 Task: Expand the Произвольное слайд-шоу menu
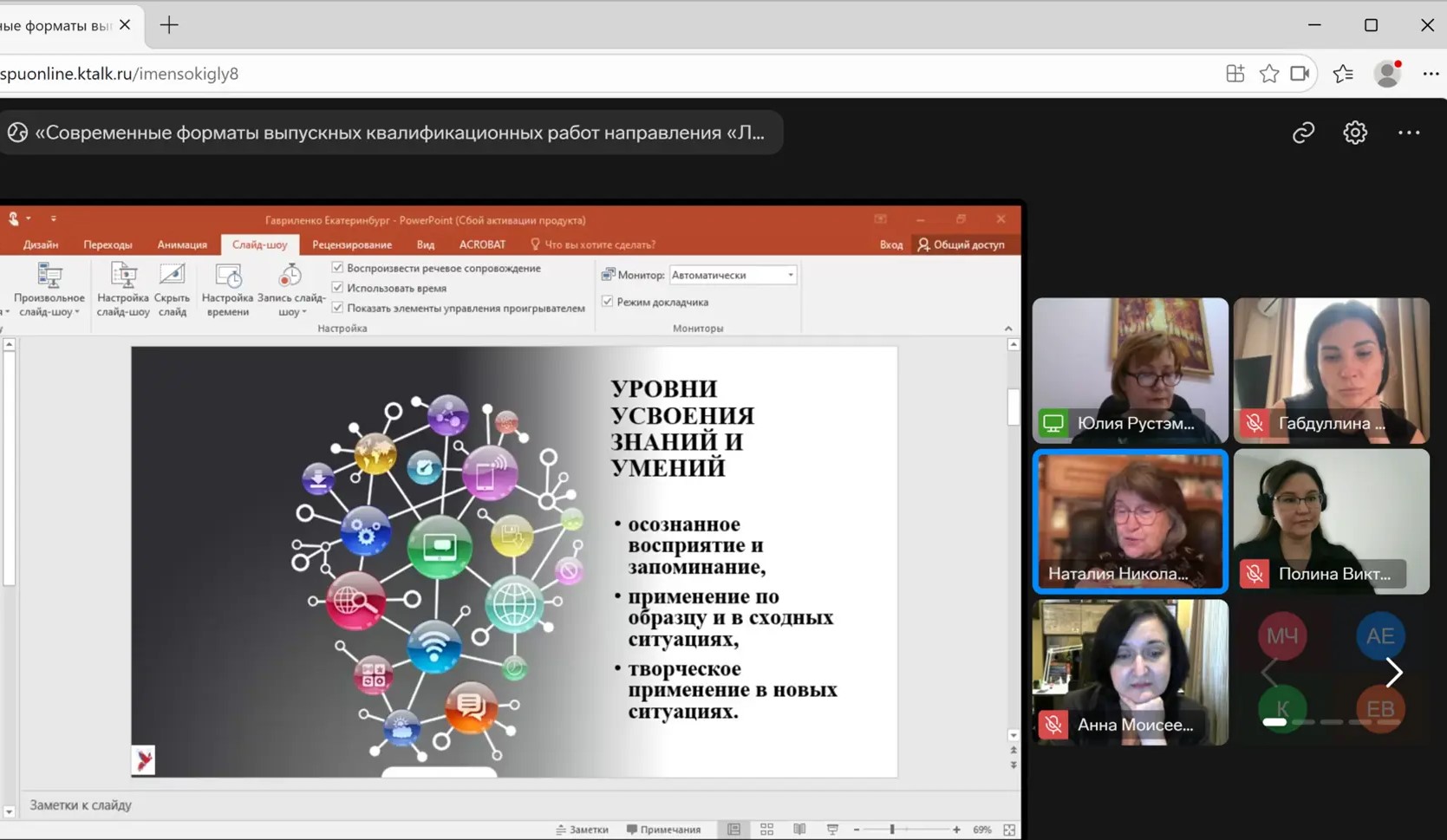point(49,304)
